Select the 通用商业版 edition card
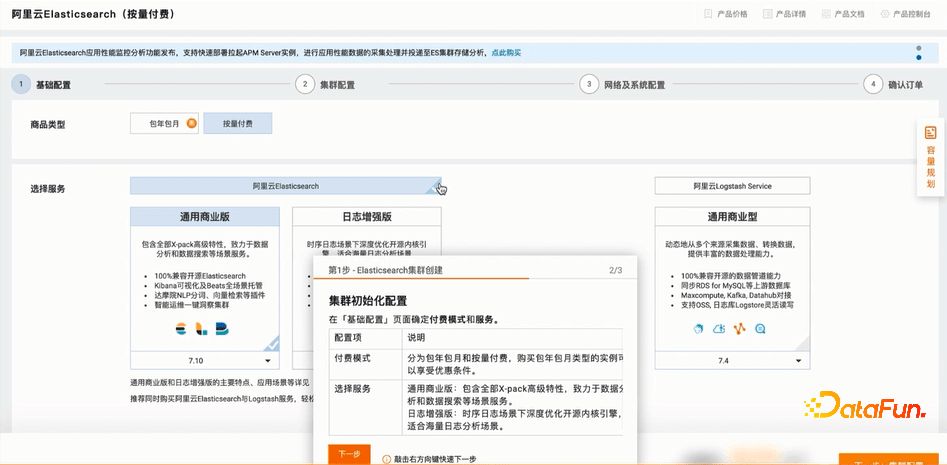The image size is (947, 465). click(205, 288)
